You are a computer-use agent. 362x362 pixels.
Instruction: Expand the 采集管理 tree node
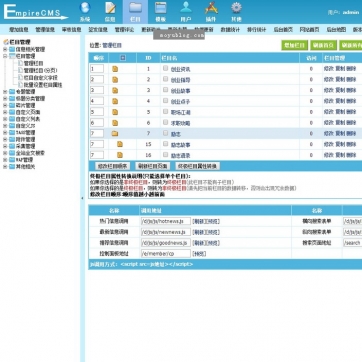click(5, 146)
